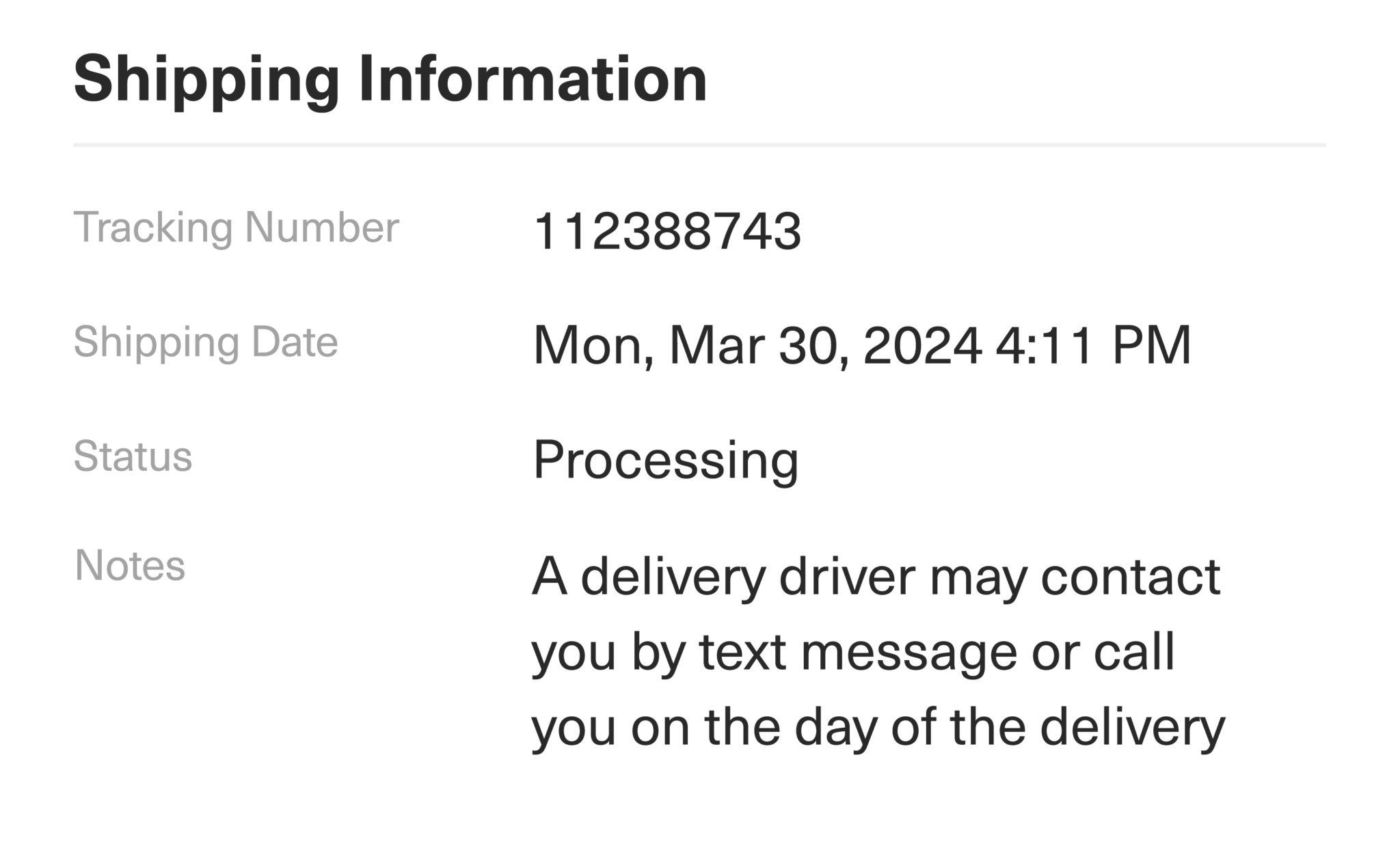Click the Tracking Number label
1400x859 pixels.
236,227
